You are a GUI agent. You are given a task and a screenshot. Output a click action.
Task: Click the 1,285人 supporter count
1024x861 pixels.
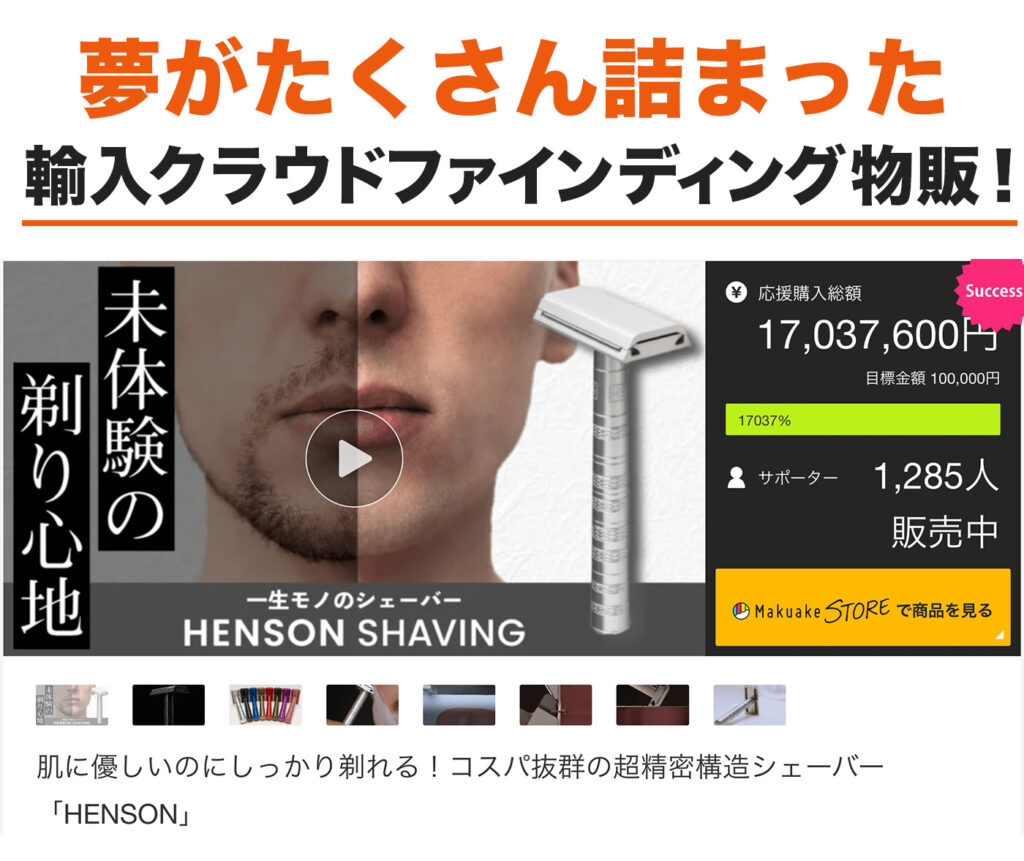pyautogui.click(x=936, y=476)
